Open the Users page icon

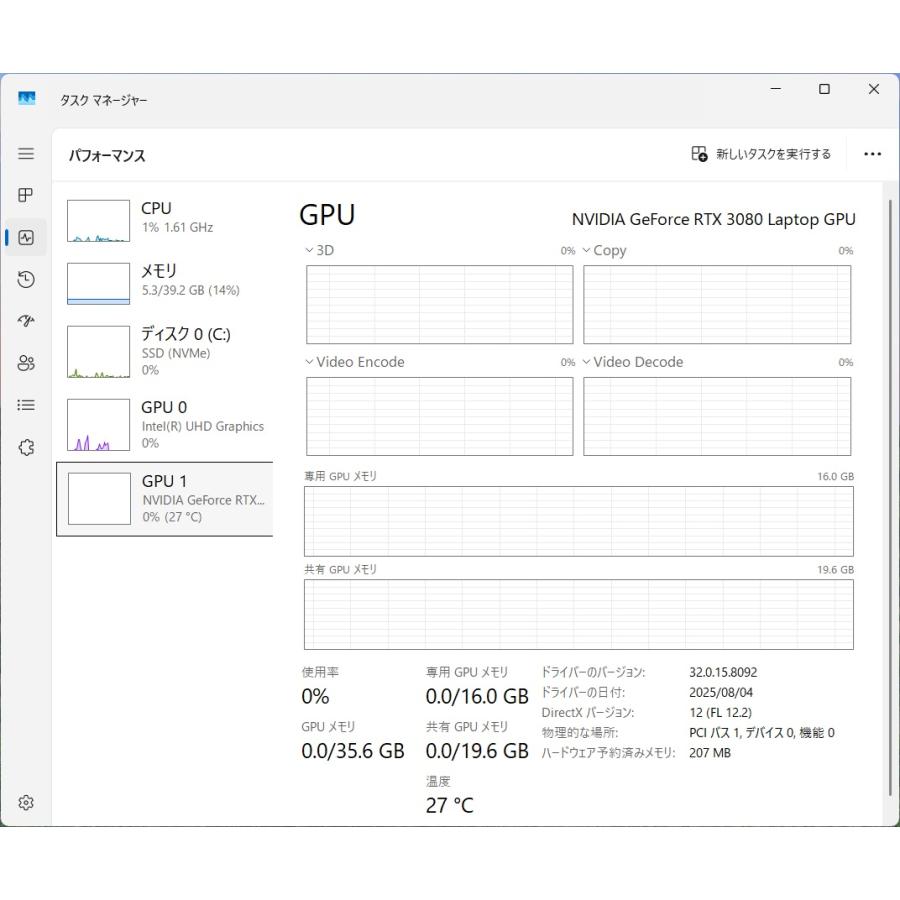[x=26, y=363]
